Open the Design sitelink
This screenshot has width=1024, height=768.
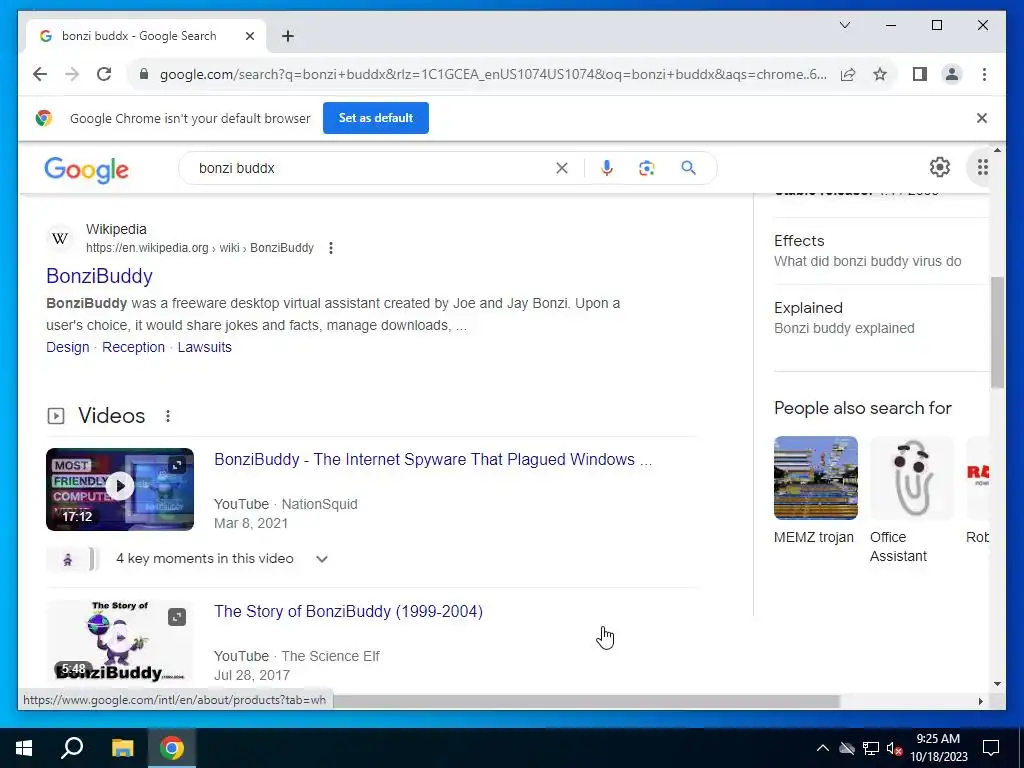67,347
